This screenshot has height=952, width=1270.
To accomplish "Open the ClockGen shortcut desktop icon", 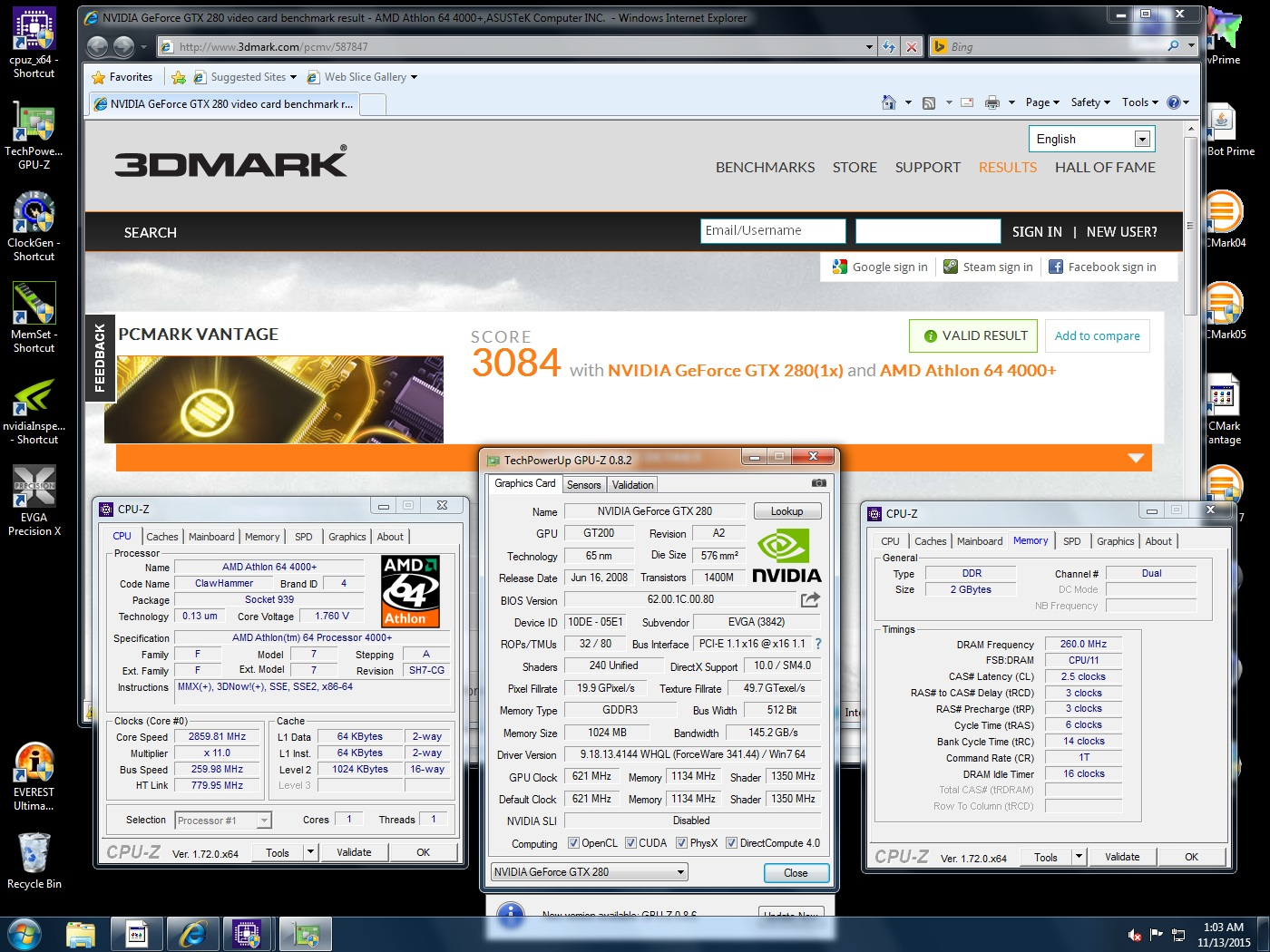I will [34, 226].
